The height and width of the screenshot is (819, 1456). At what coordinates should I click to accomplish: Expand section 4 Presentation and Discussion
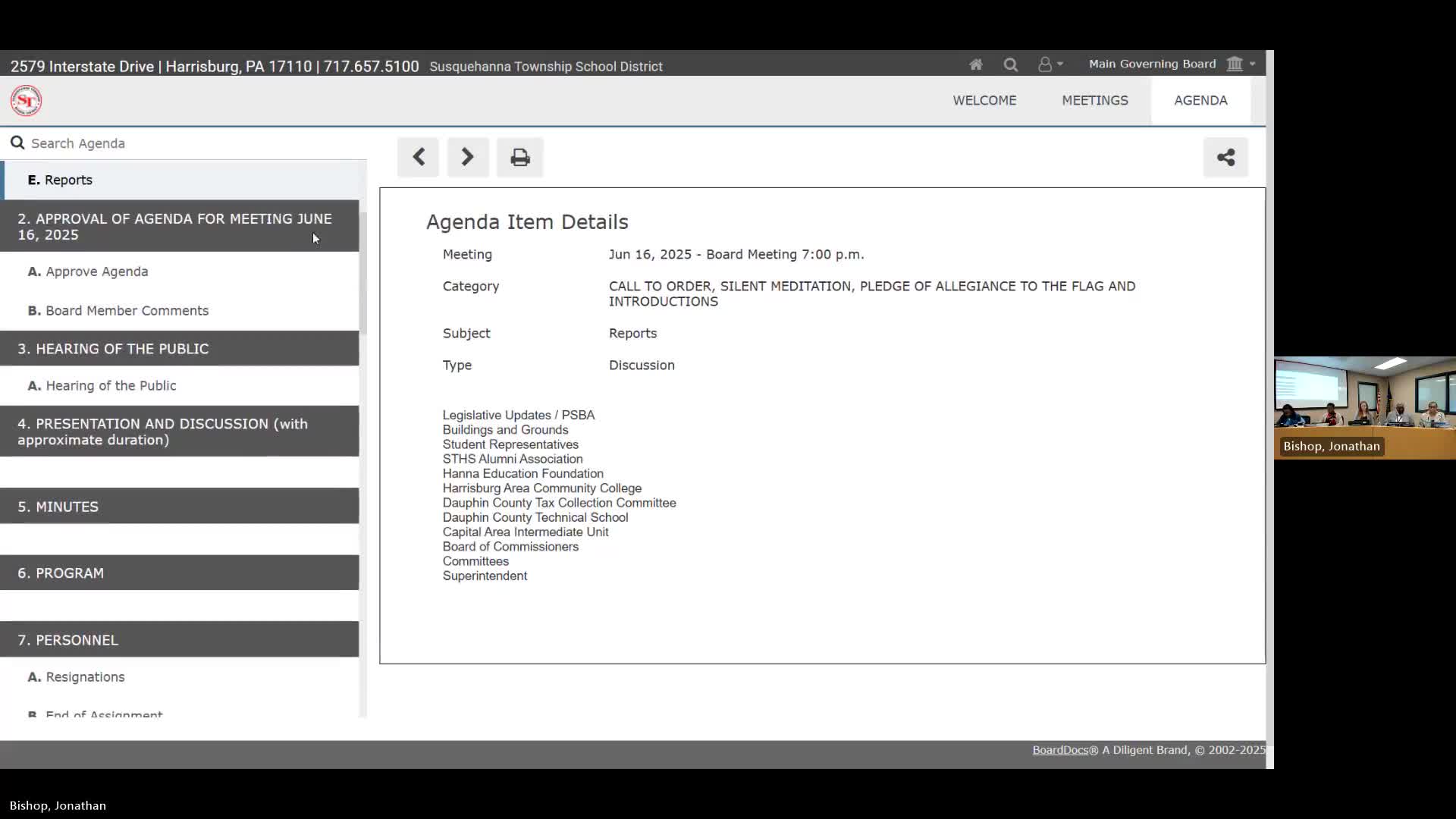click(x=179, y=431)
